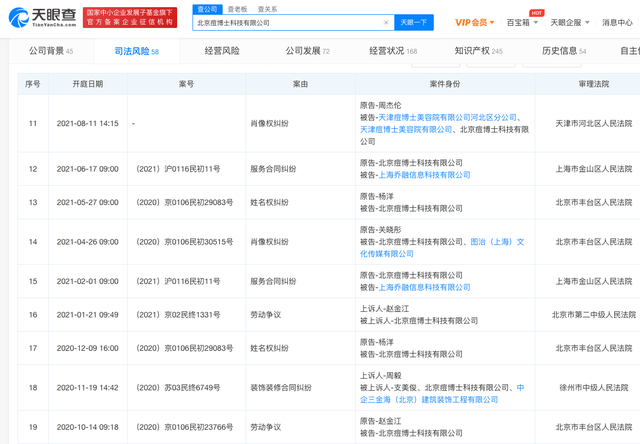This screenshot has height=444, width=640.
Task: Open the 知识产权 tab
Action: pos(478,51)
